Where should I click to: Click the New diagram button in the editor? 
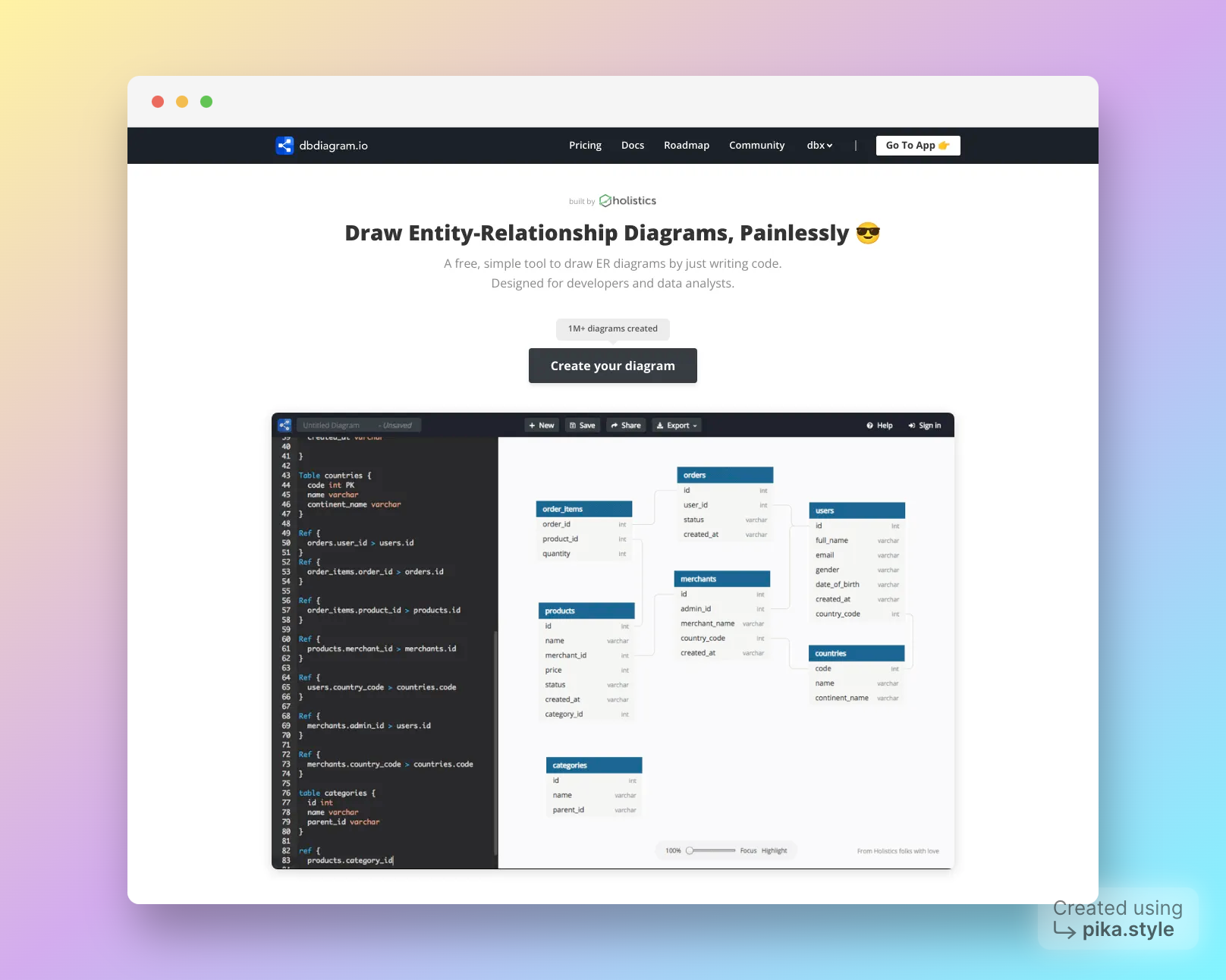coord(542,426)
